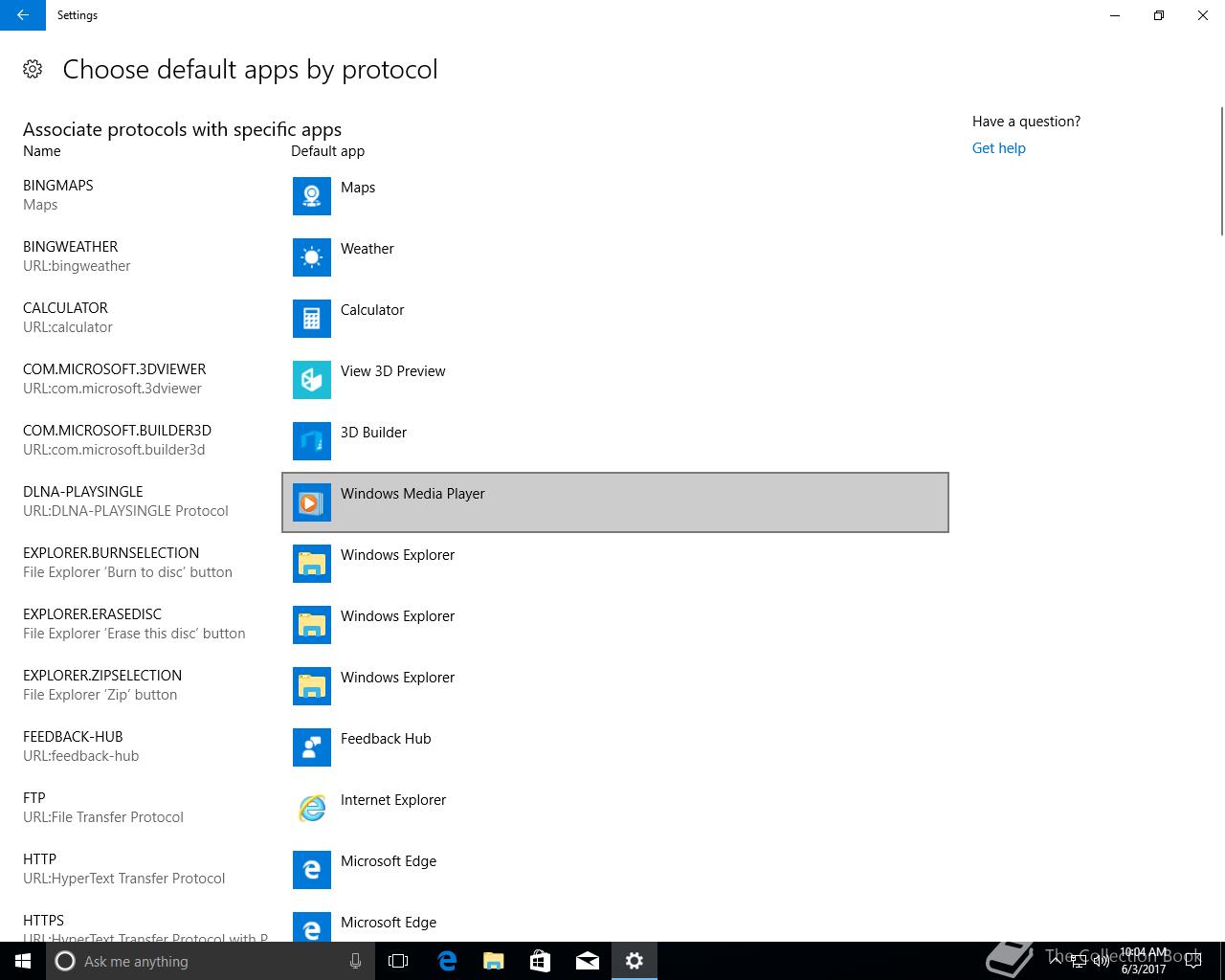The height and width of the screenshot is (980, 1225).
Task: Go back with the Settings back arrow
Action: tap(23, 15)
